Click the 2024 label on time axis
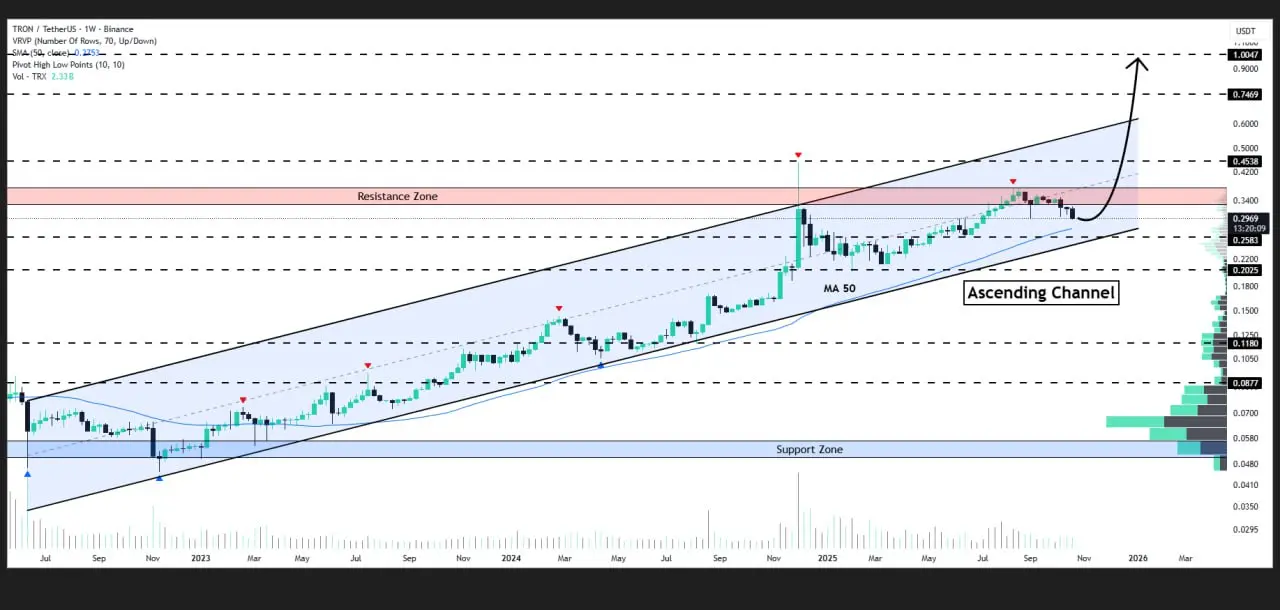 [x=511, y=557]
